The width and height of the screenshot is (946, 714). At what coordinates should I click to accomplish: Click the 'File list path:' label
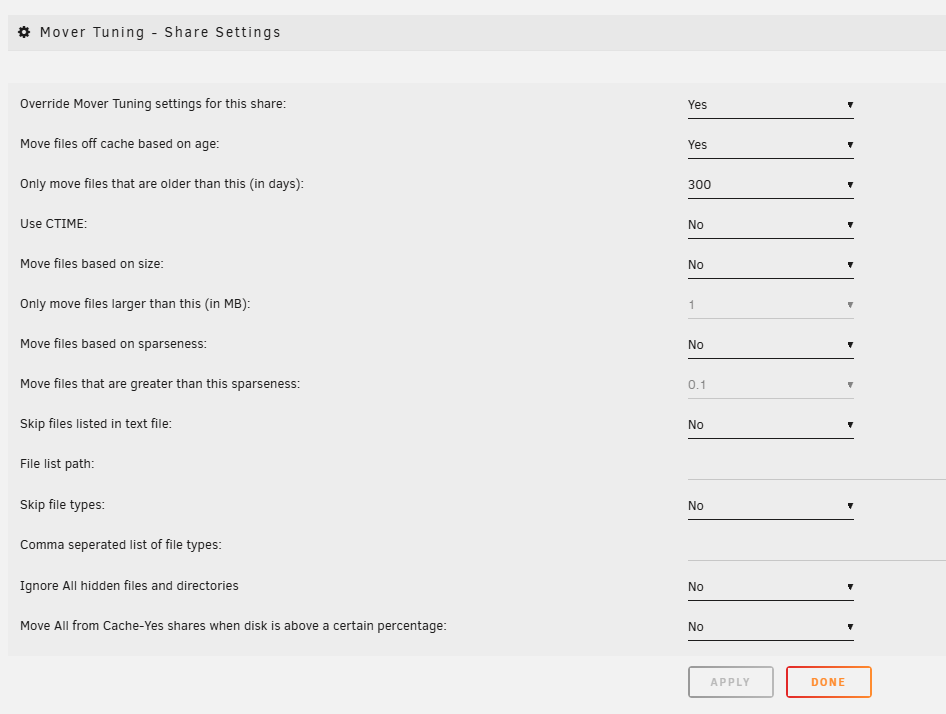click(x=57, y=464)
